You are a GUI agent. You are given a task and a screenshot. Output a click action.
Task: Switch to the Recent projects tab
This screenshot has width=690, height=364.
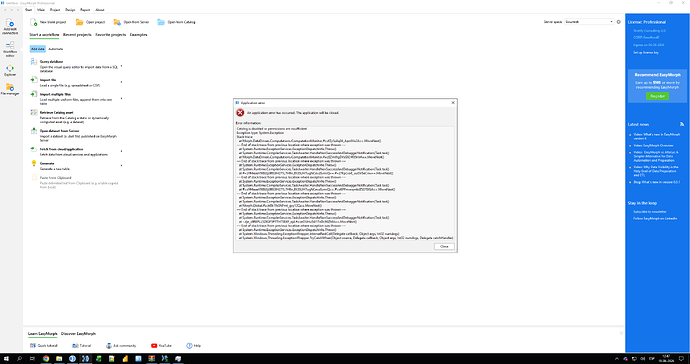coord(77,35)
